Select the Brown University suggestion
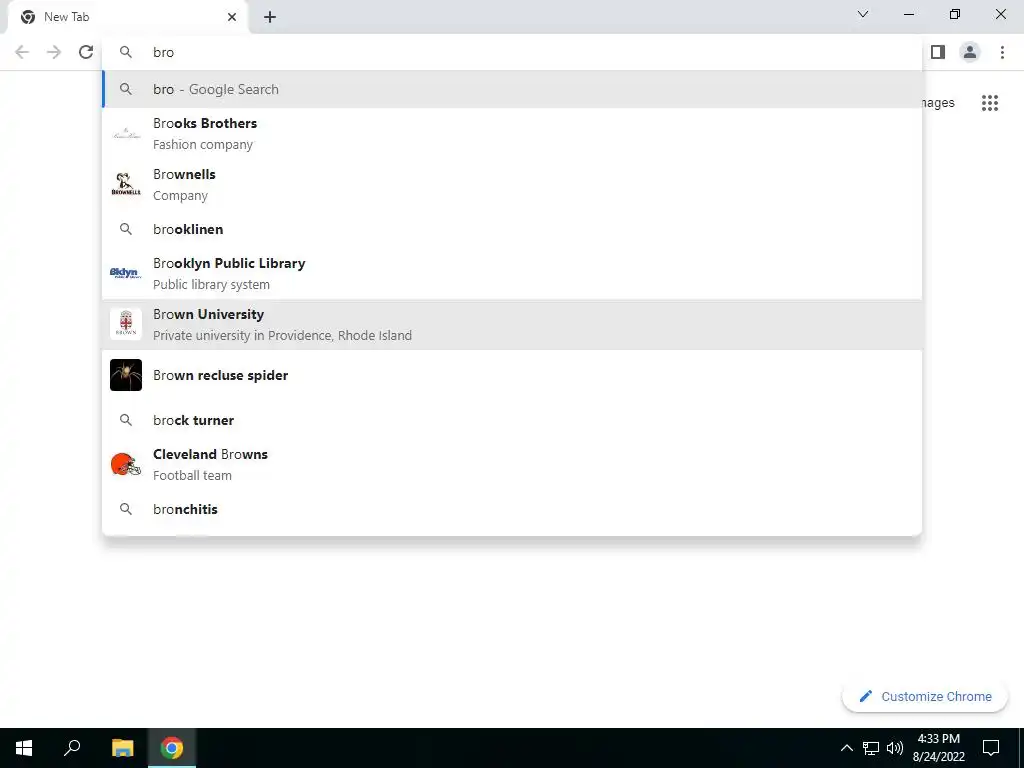This screenshot has height=768, width=1024. pyautogui.click(x=512, y=325)
